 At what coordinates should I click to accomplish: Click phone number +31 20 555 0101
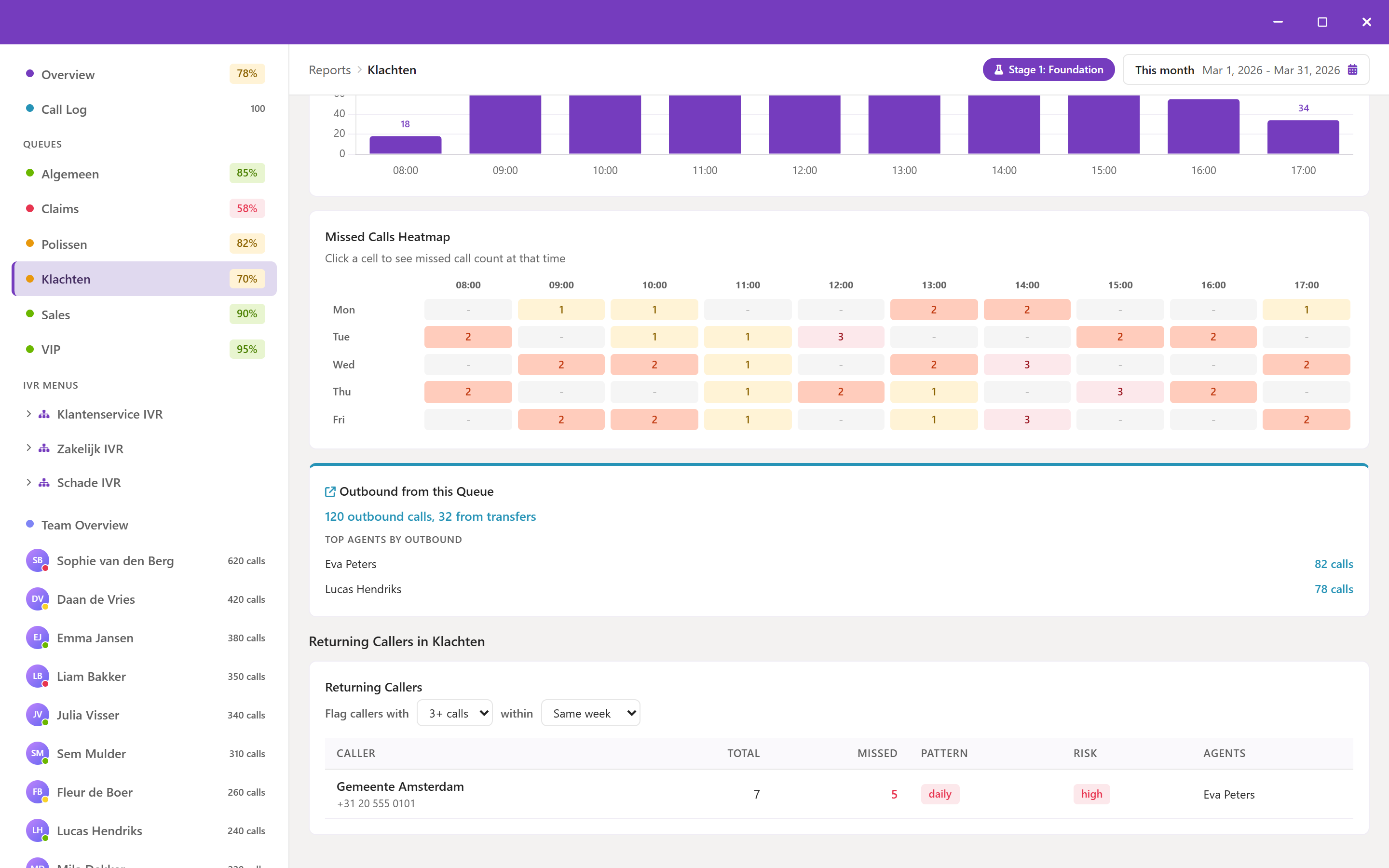coord(376,804)
